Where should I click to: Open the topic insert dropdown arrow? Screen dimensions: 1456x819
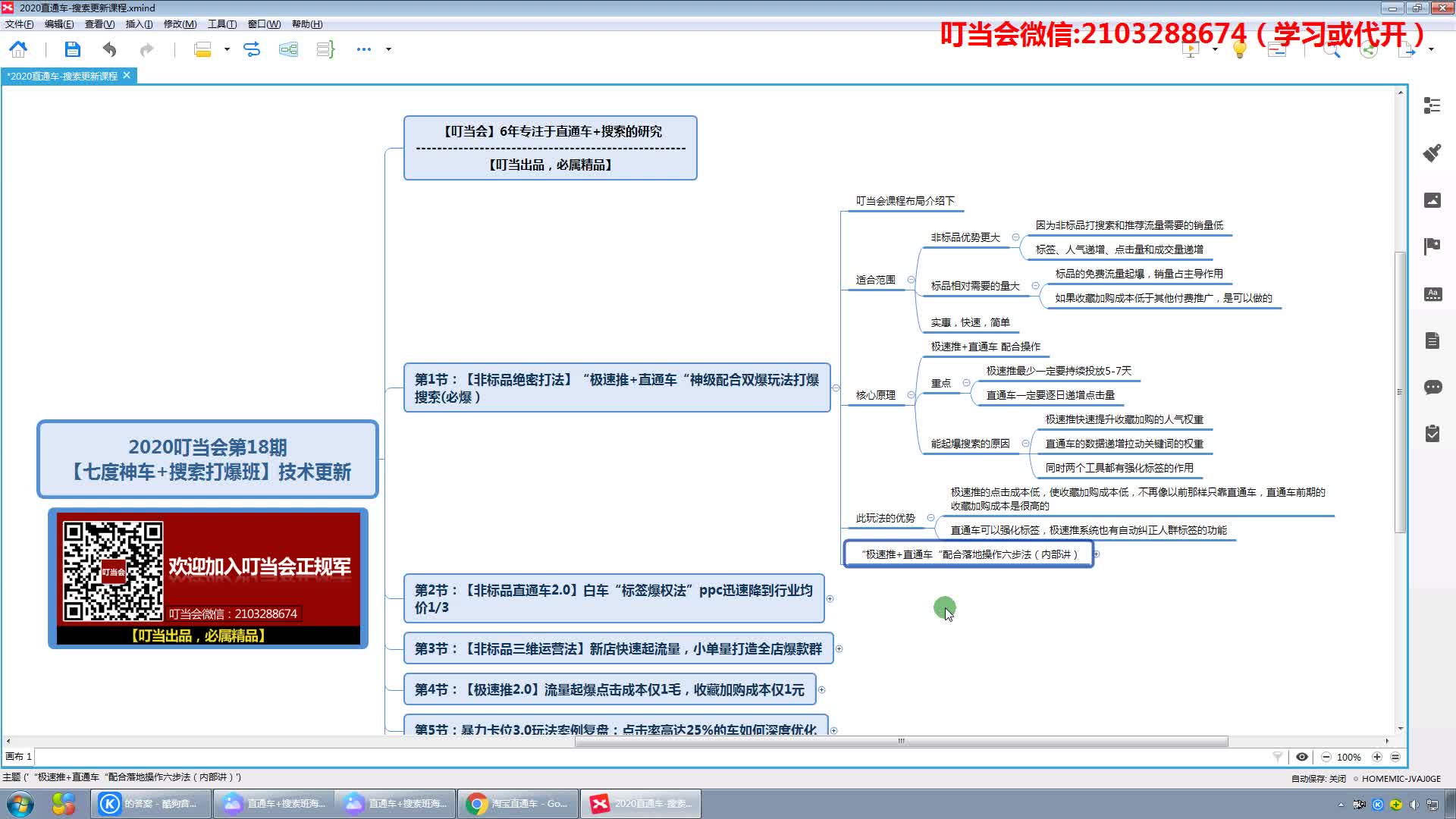[227, 49]
